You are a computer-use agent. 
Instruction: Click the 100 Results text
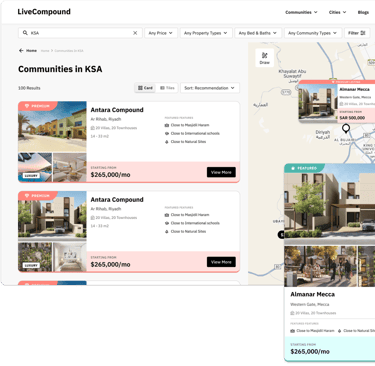(x=29, y=88)
